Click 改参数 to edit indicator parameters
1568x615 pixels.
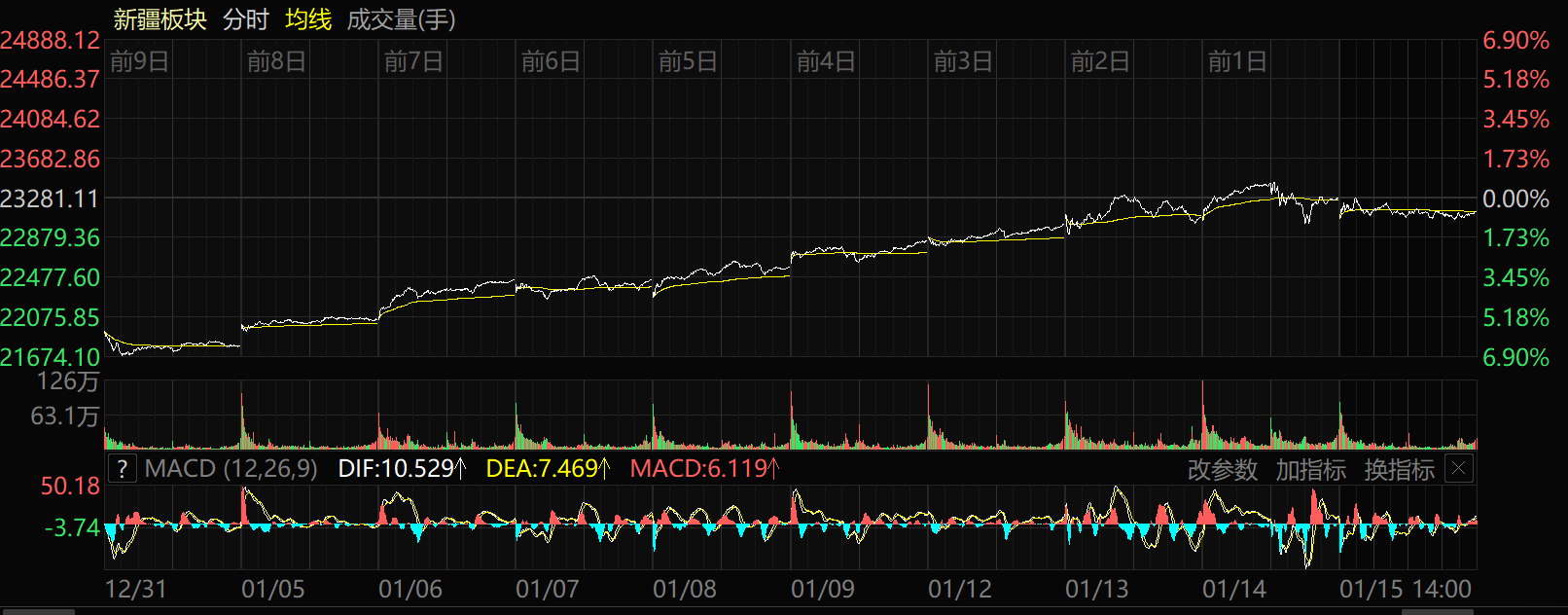[1222, 470]
